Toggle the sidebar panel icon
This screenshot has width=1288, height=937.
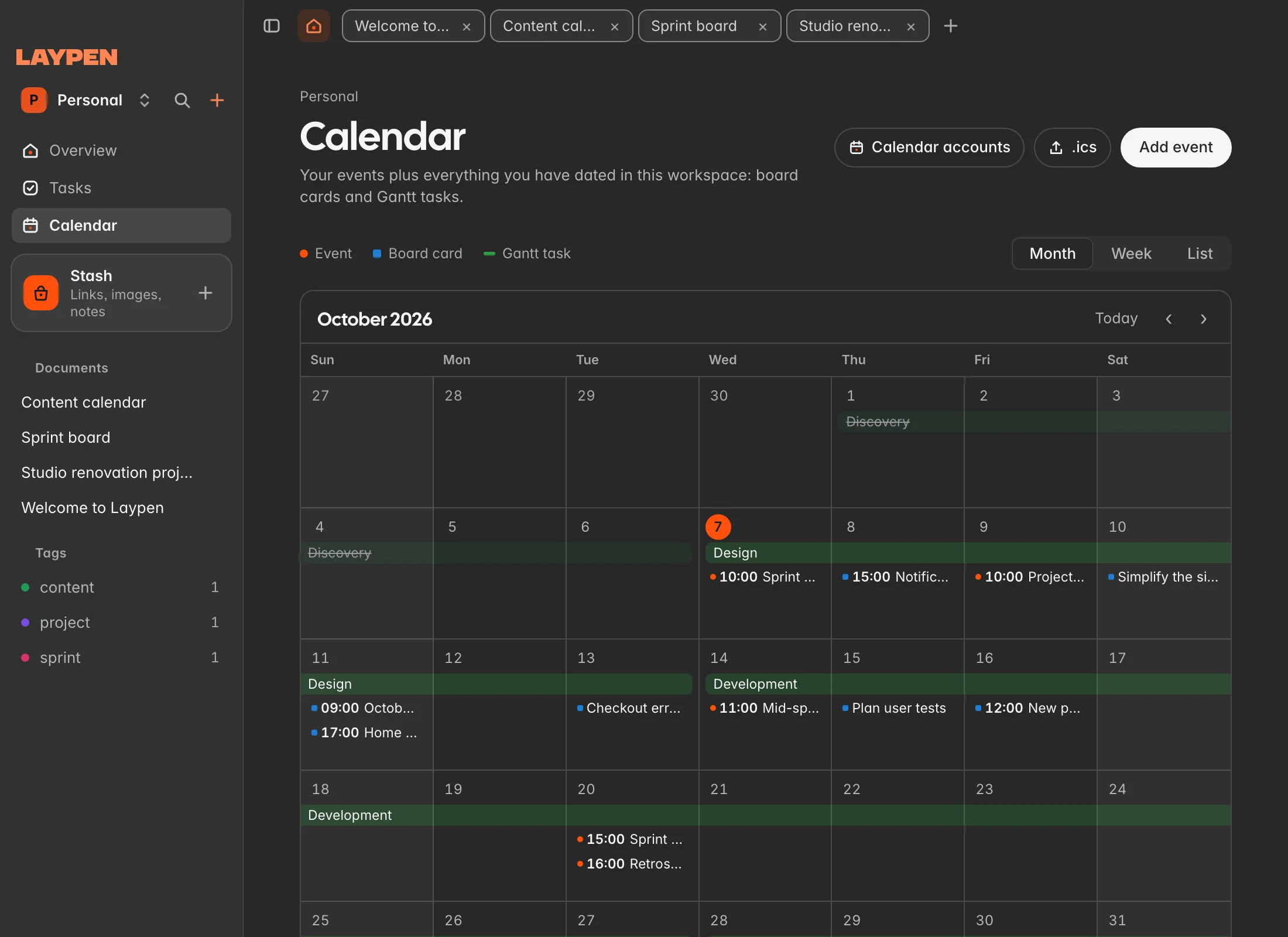pos(272,26)
